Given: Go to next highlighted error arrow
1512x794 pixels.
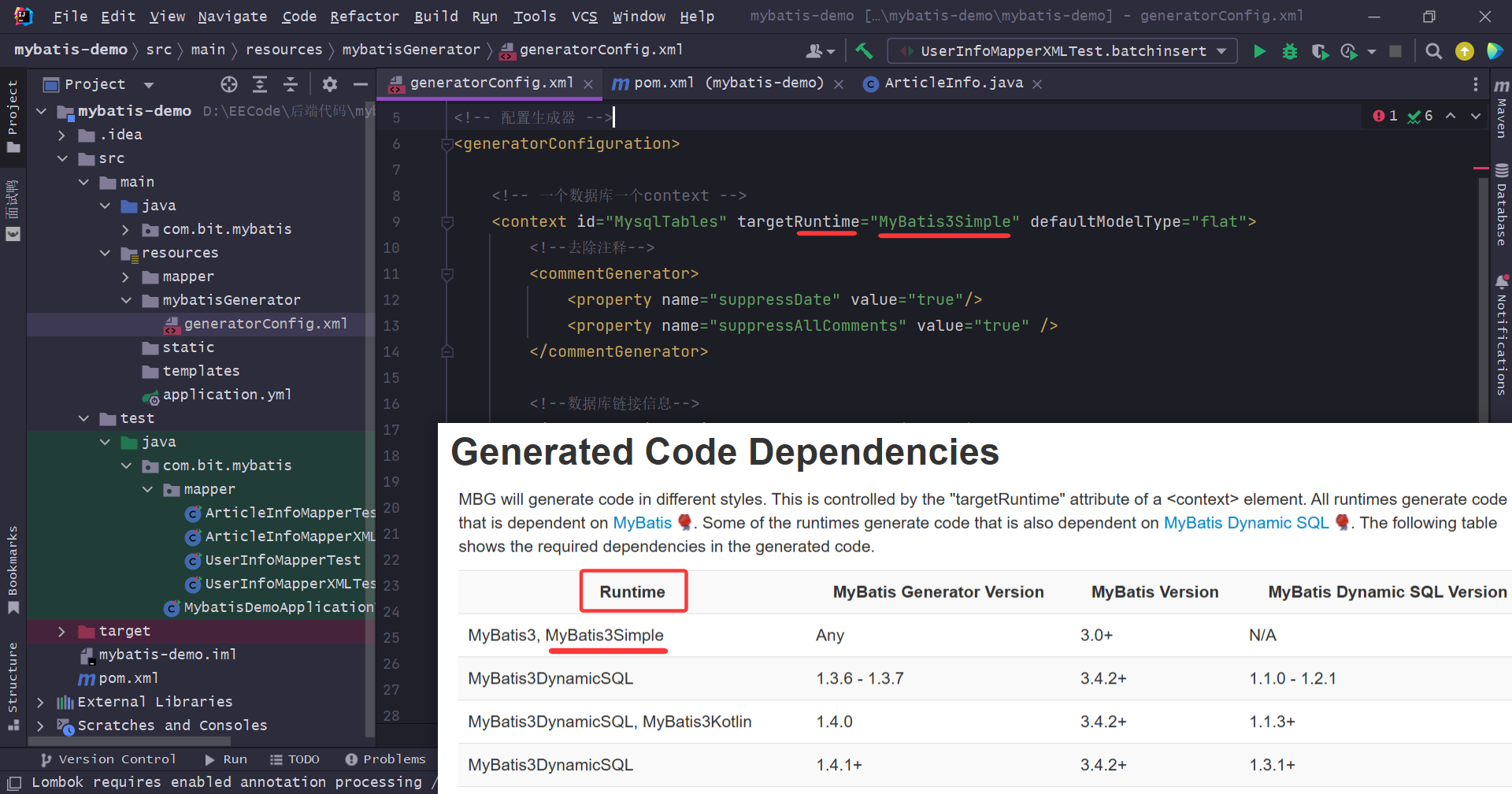Looking at the screenshot, I should tap(1476, 116).
